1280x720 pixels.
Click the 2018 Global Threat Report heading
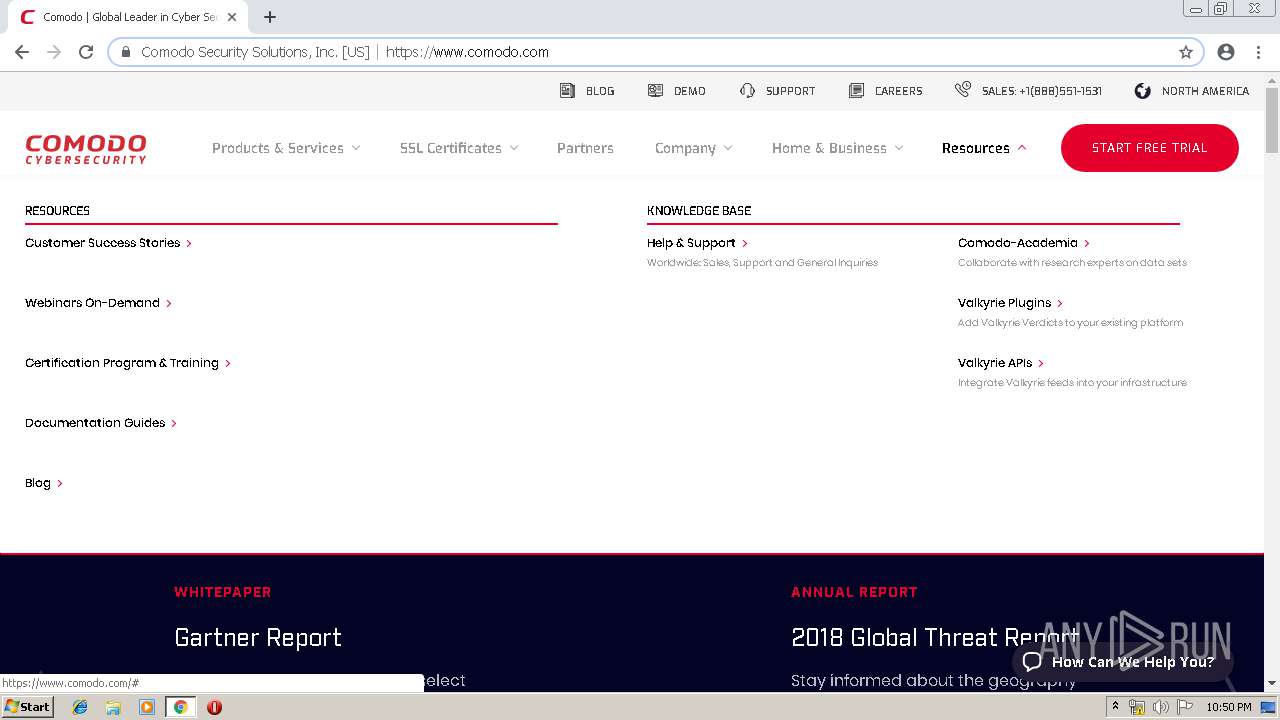click(x=935, y=637)
